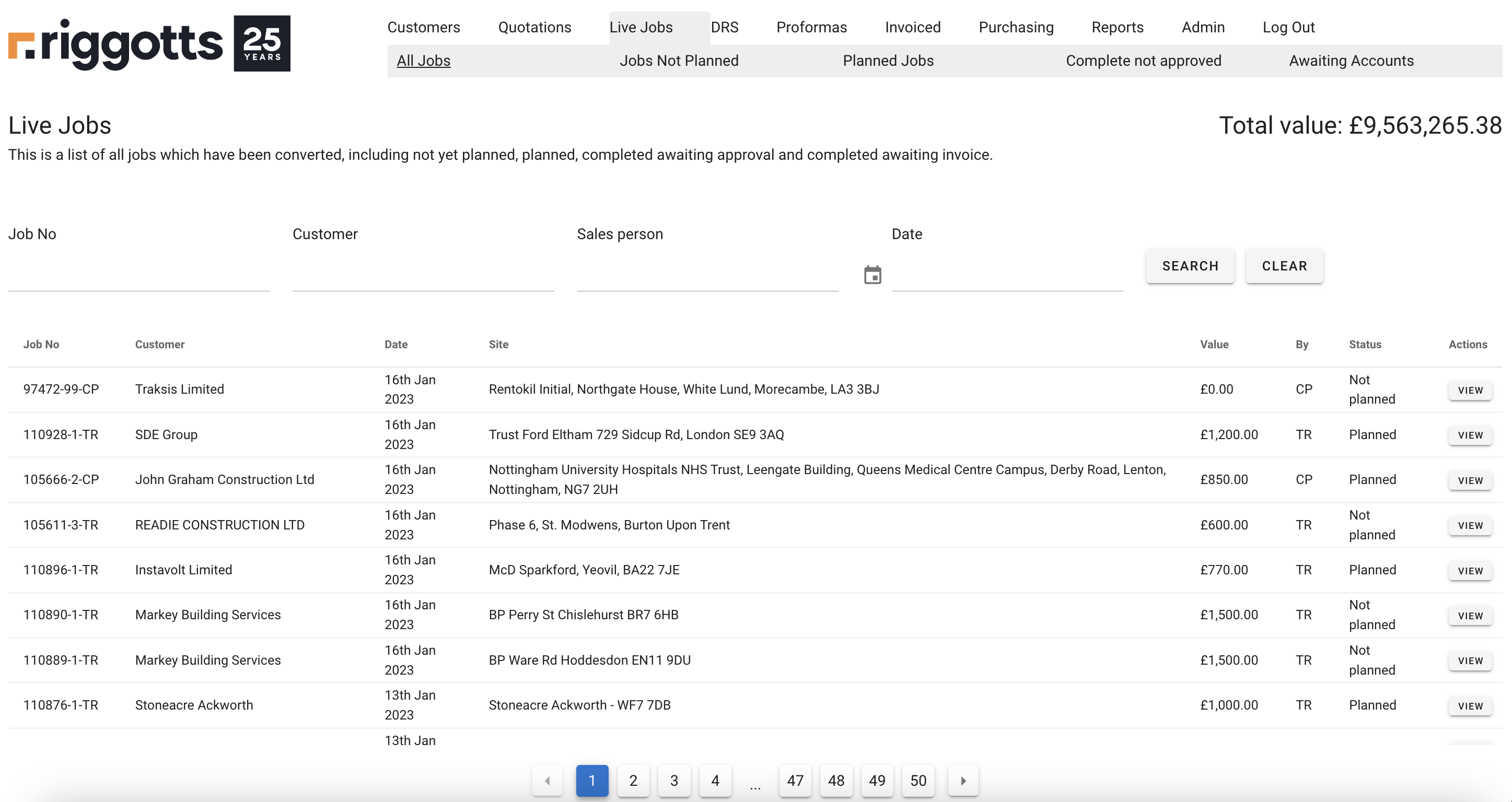
Task: Open Complete not approved list
Action: point(1143,61)
